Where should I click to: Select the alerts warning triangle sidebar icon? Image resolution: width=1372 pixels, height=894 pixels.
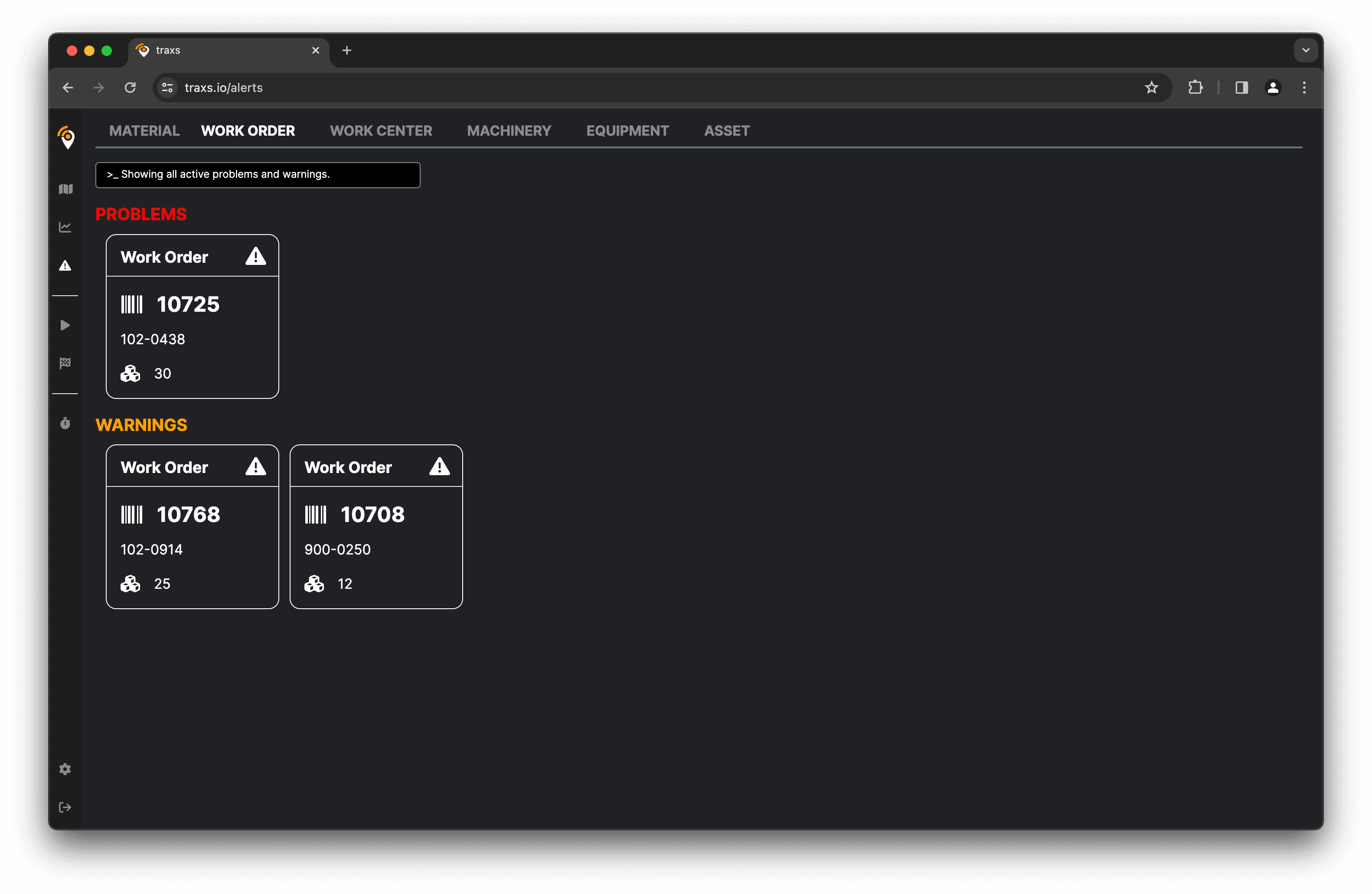pos(65,265)
